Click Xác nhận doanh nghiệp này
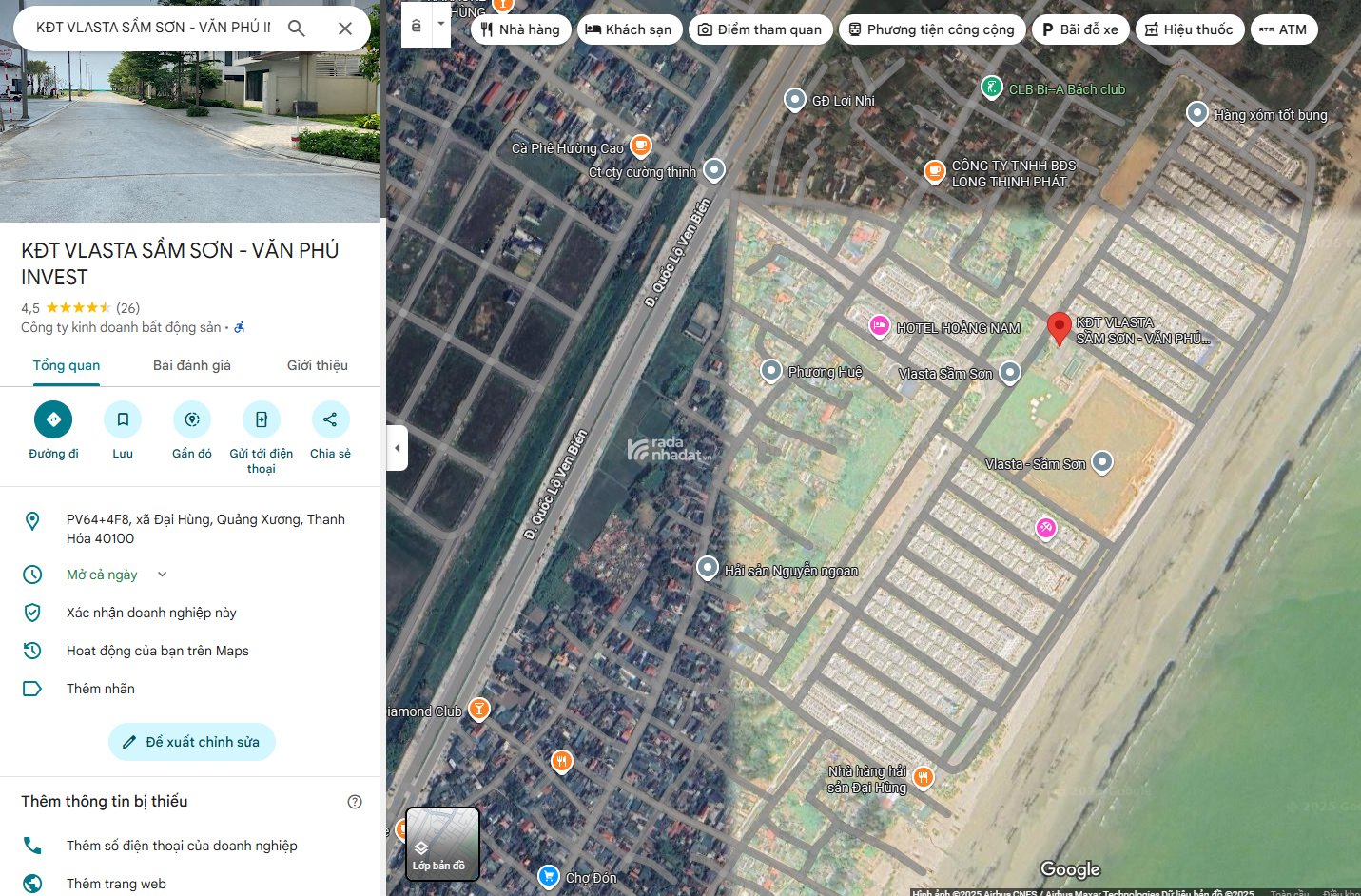 [x=190, y=613]
